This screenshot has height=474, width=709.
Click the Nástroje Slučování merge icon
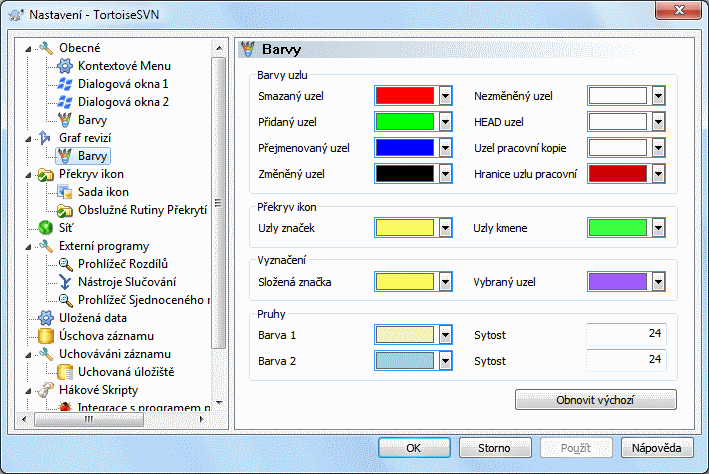click(65, 282)
